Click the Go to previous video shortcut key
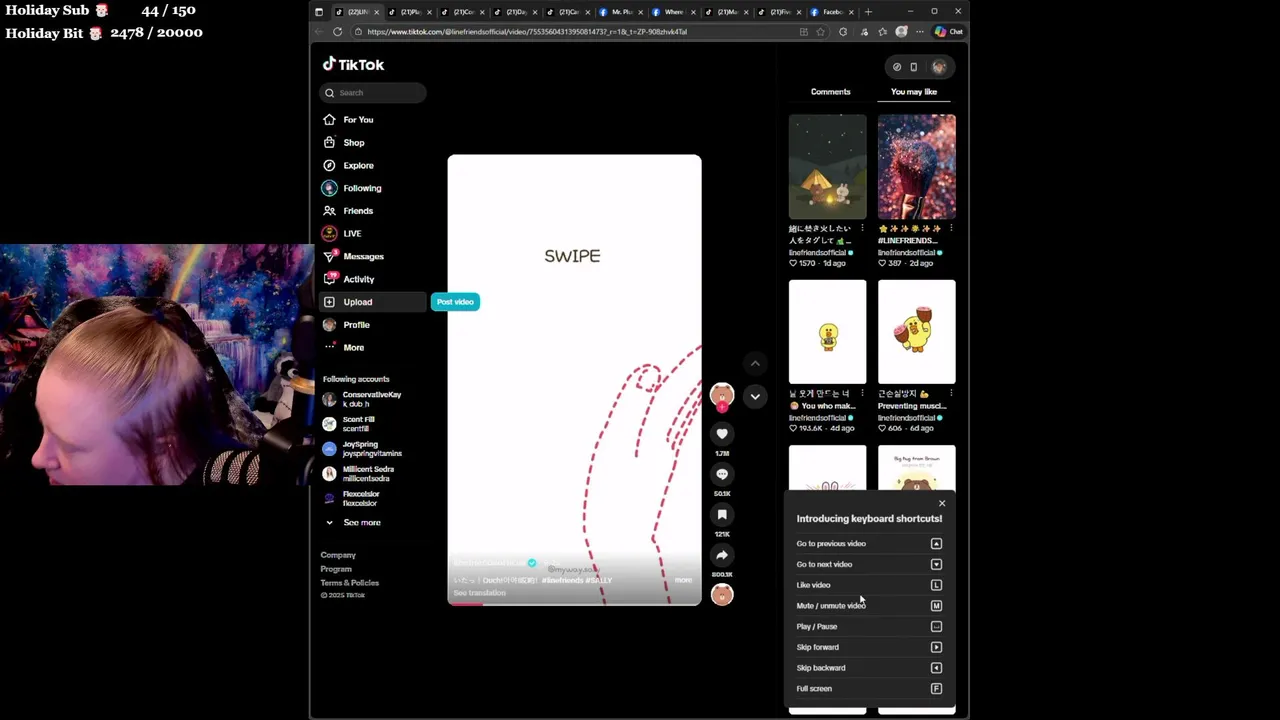The image size is (1280, 720). click(x=936, y=543)
